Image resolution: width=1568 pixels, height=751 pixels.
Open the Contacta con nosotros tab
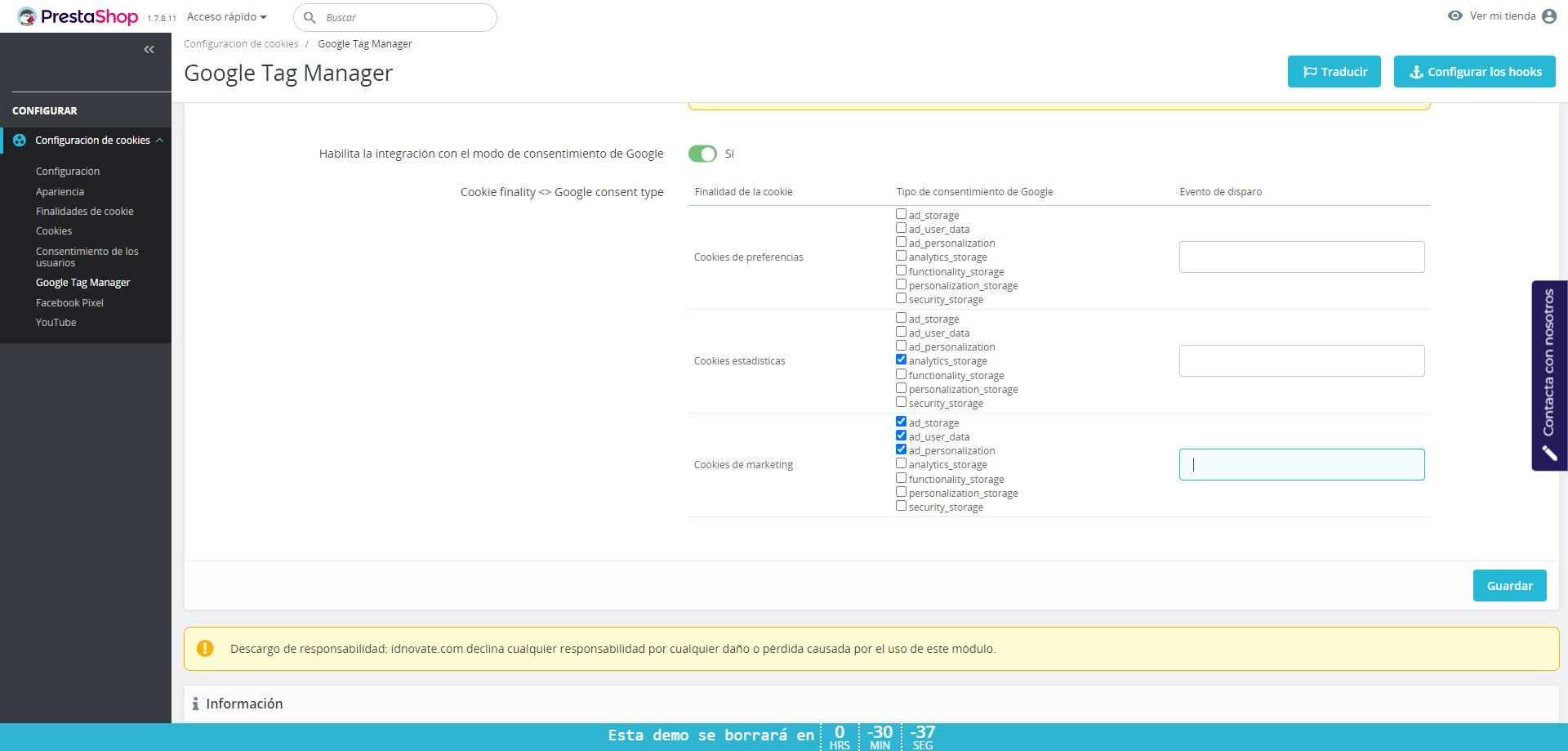click(x=1549, y=376)
